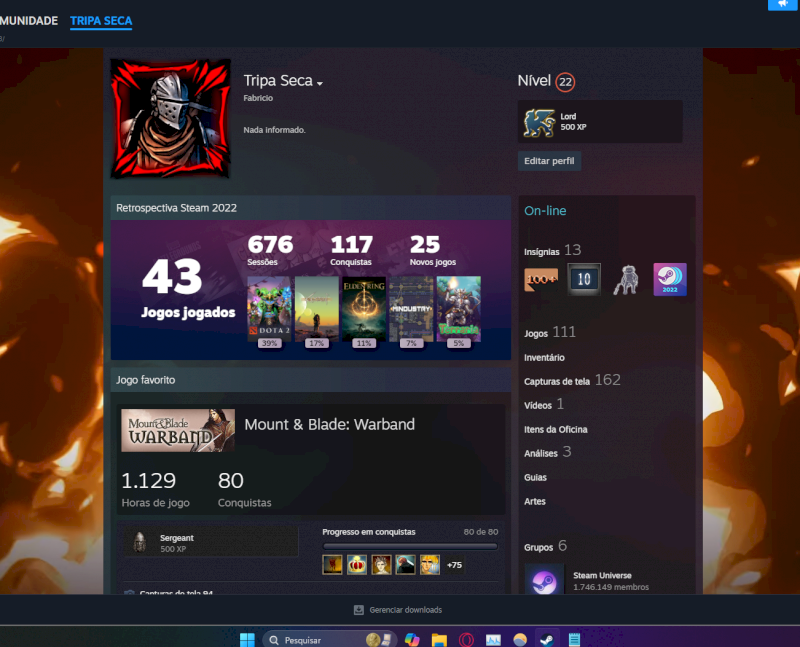Click the announcements megaphone icon
800x647 pixels.
[783, 4]
